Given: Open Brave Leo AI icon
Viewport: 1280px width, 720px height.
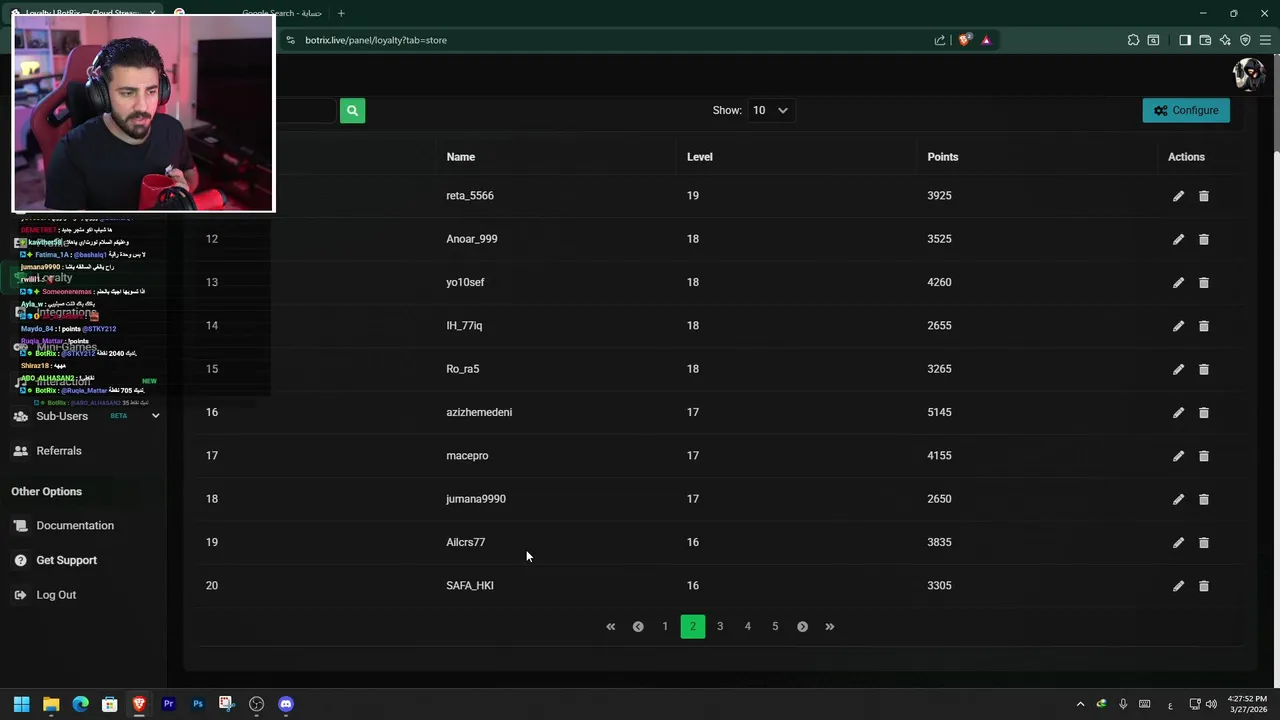Looking at the screenshot, I should tap(1225, 40).
